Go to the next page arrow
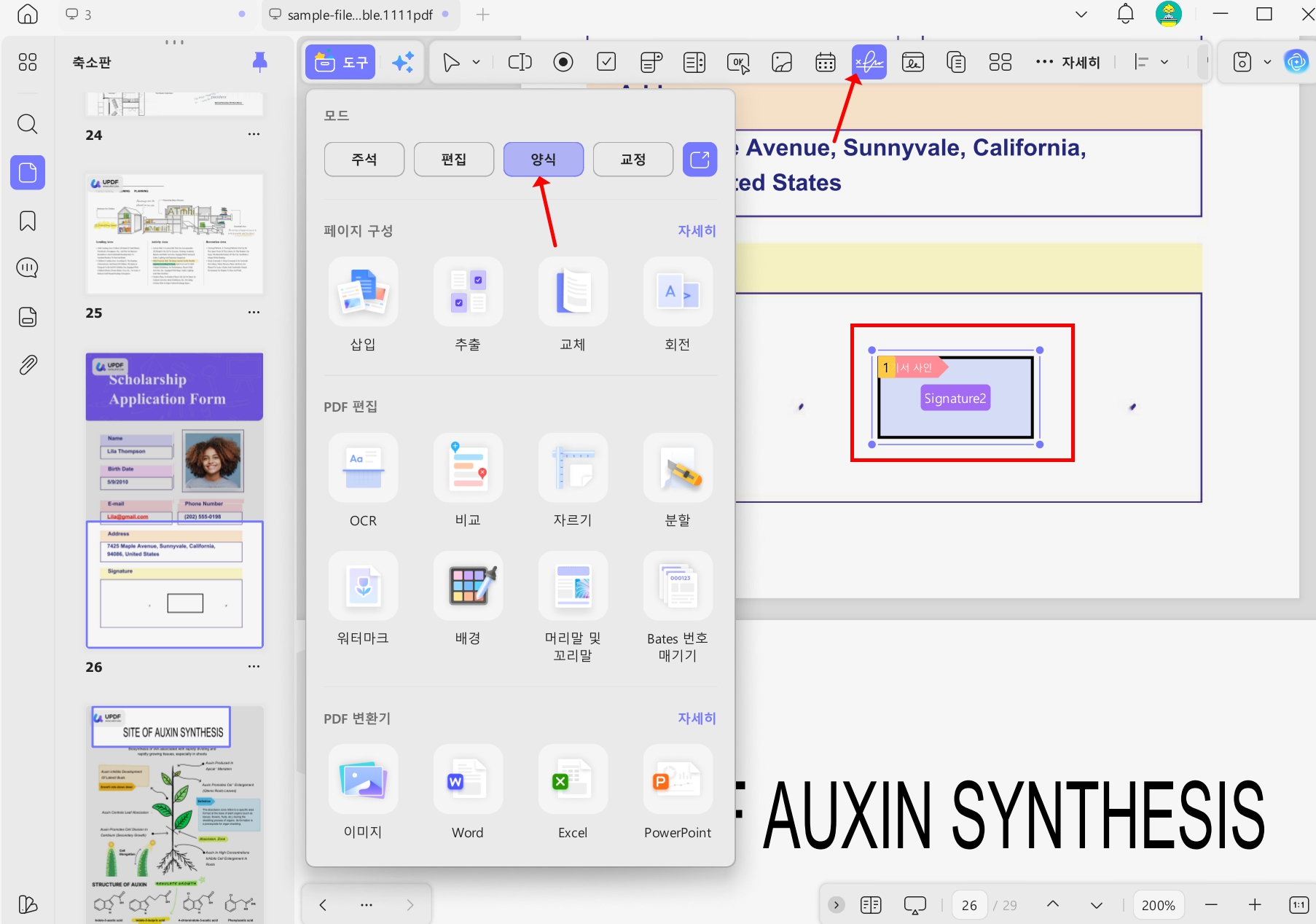 [x=1096, y=905]
